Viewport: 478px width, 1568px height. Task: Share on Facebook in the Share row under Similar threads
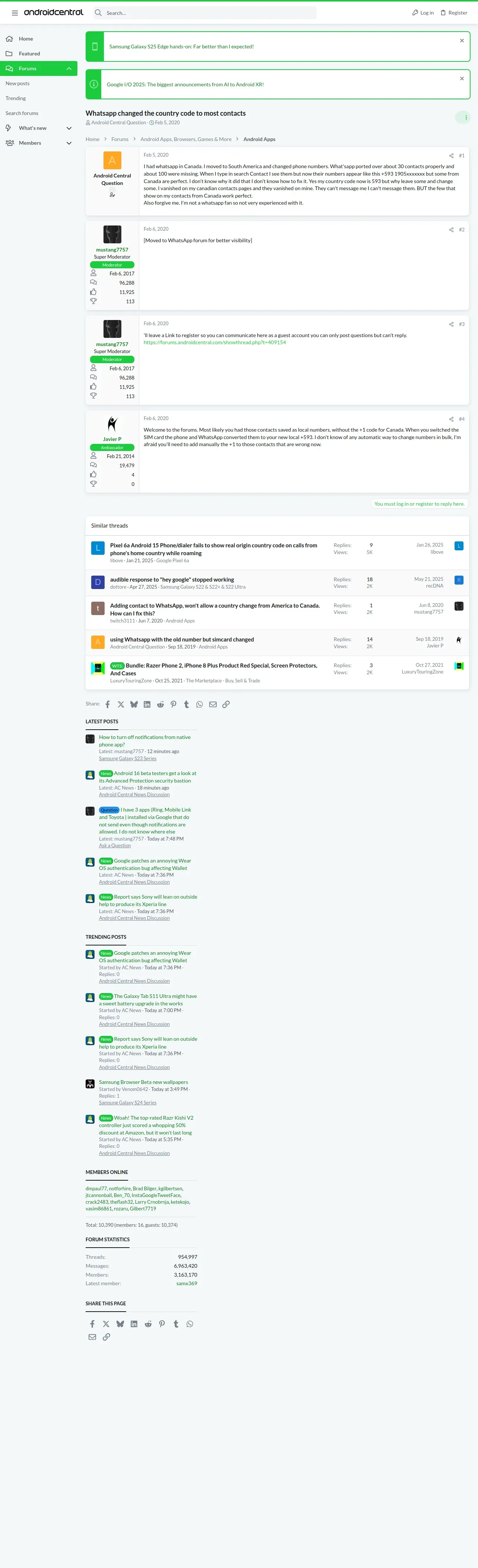(108, 704)
